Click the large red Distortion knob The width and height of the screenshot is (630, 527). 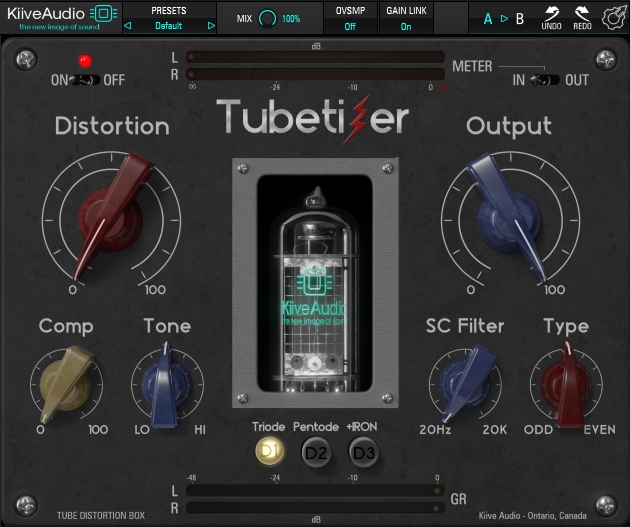pos(110,219)
